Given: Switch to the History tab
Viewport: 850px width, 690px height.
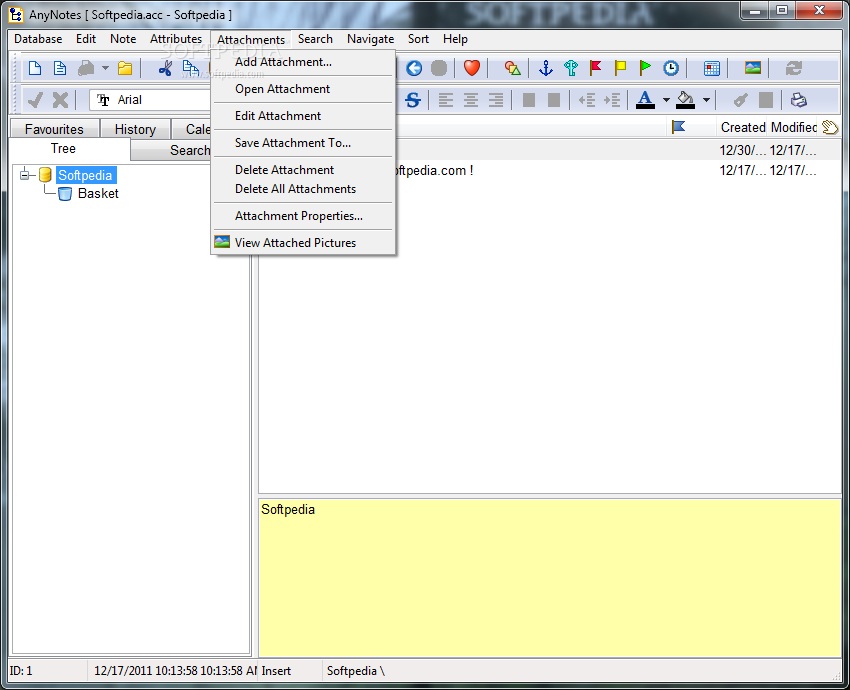Looking at the screenshot, I should click(135, 129).
